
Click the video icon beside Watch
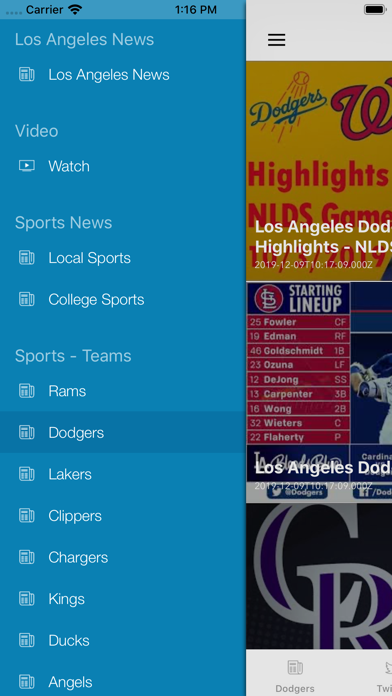coord(27,166)
